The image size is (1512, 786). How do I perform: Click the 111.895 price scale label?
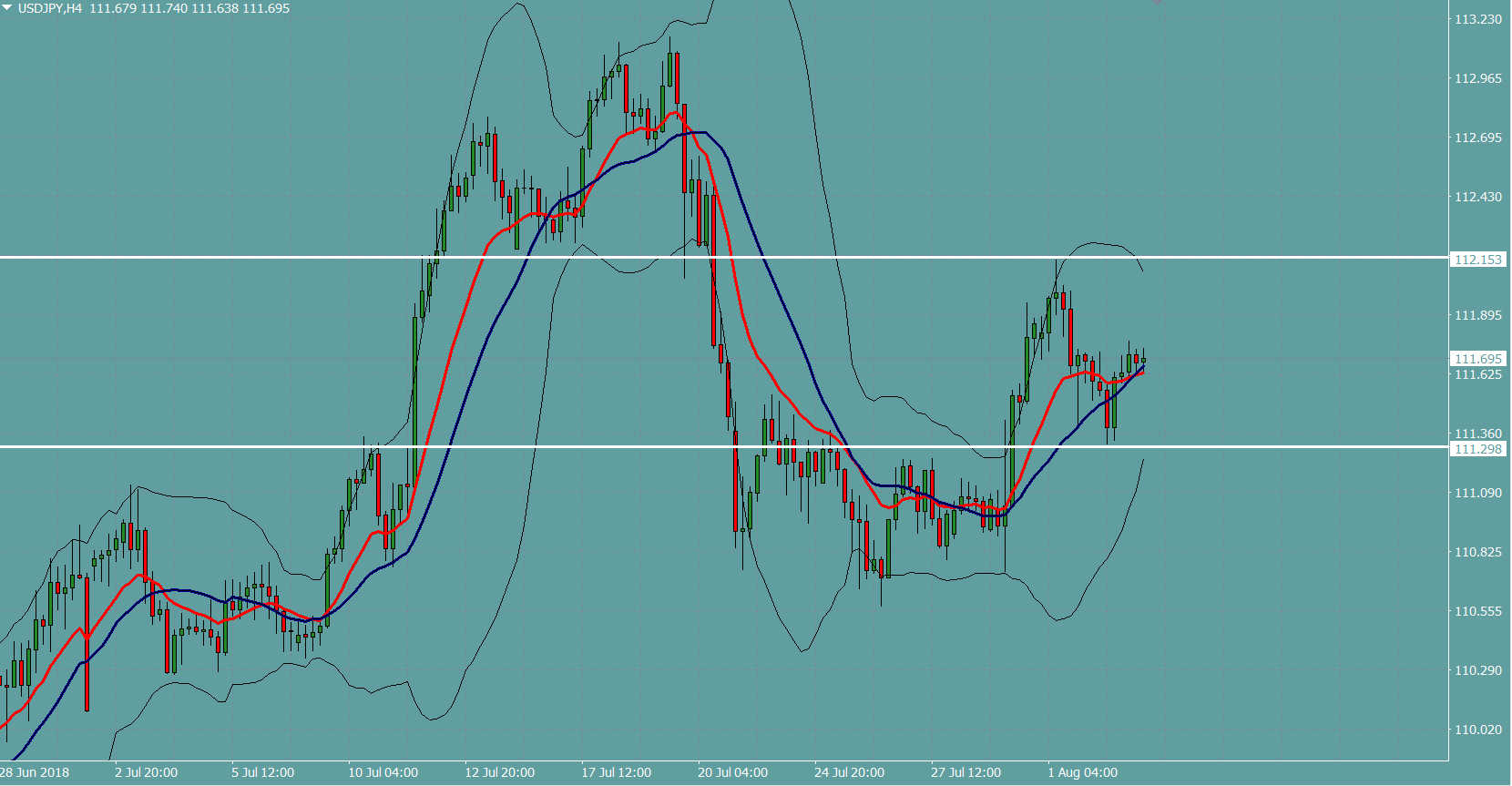[x=1477, y=315]
